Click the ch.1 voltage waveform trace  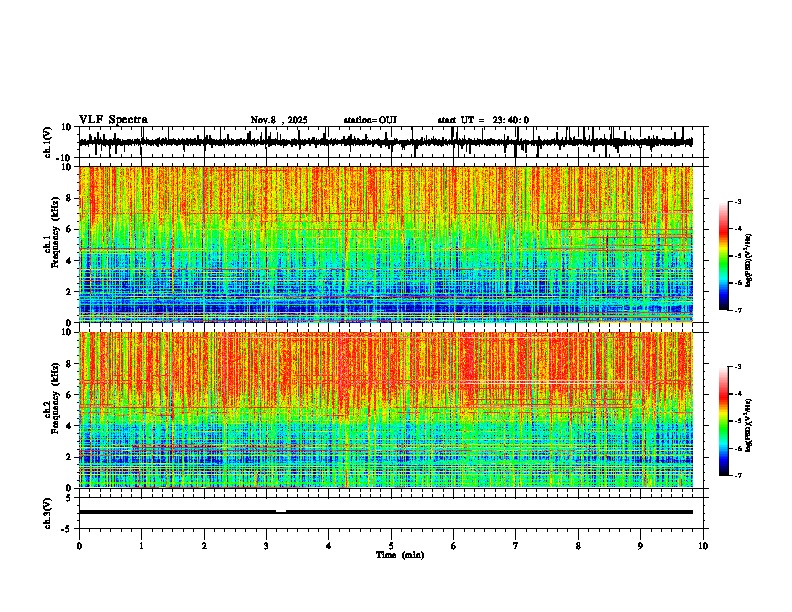pos(386,142)
